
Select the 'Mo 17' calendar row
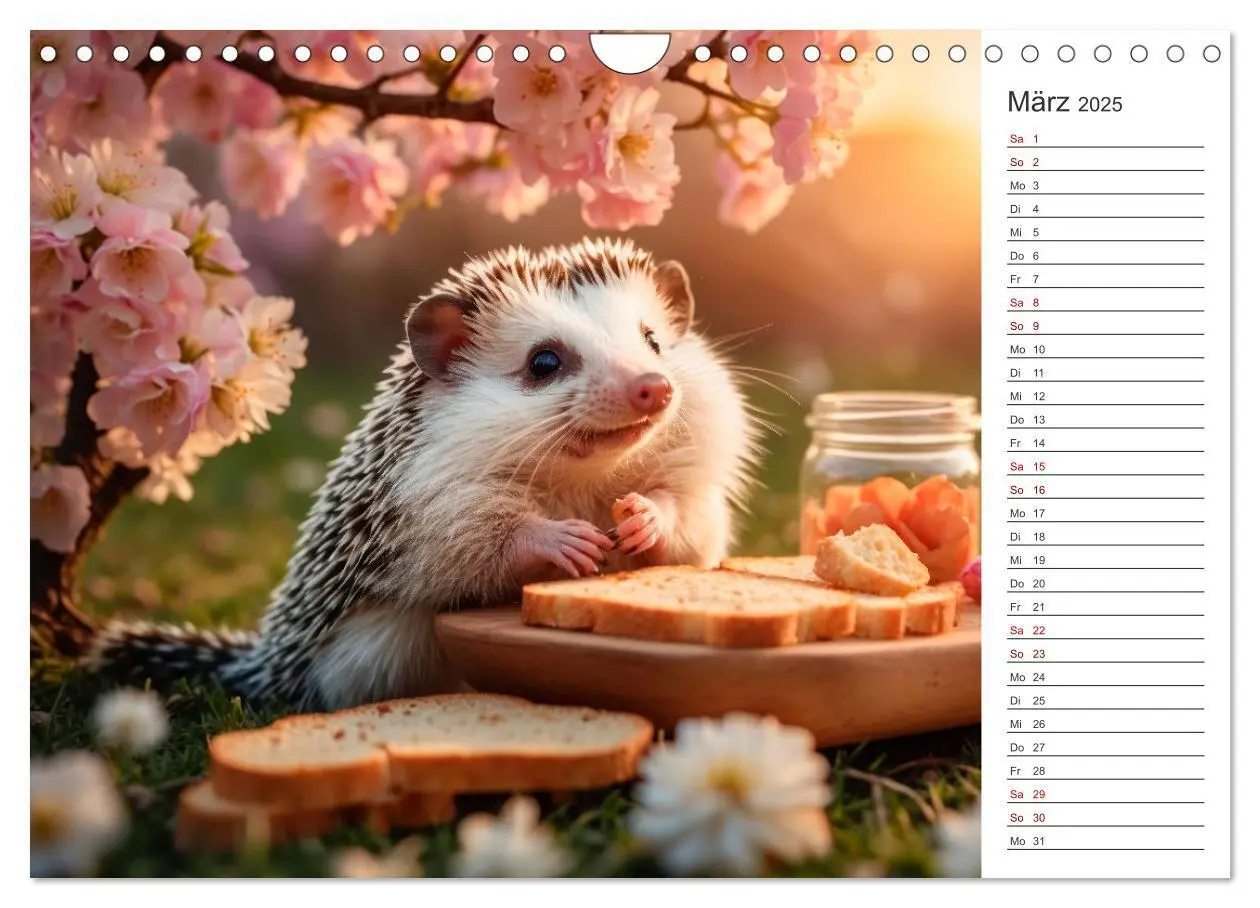pos(1105,512)
